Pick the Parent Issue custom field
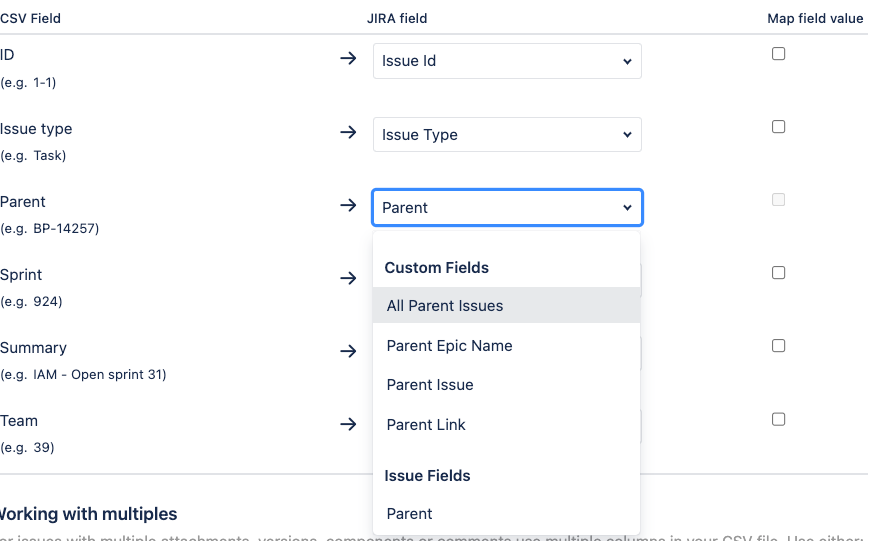This screenshot has width=871, height=541. click(430, 385)
